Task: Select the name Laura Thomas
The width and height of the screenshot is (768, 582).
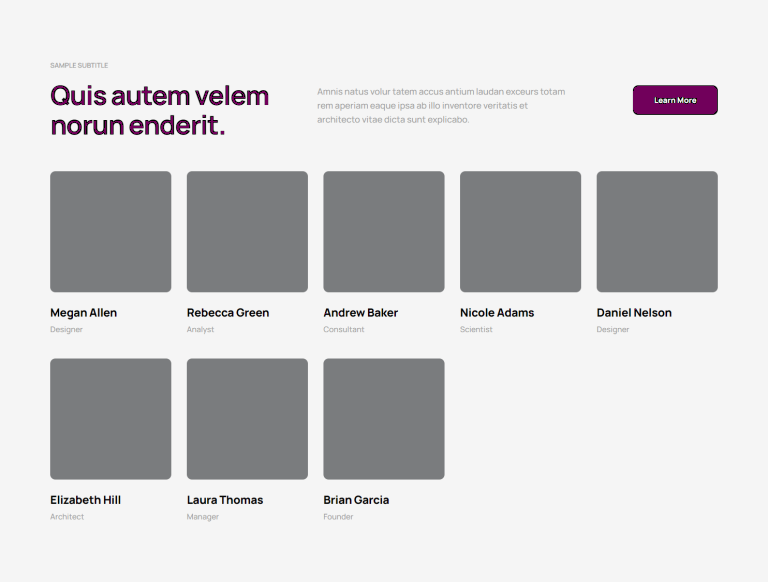Action: tap(225, 500)
